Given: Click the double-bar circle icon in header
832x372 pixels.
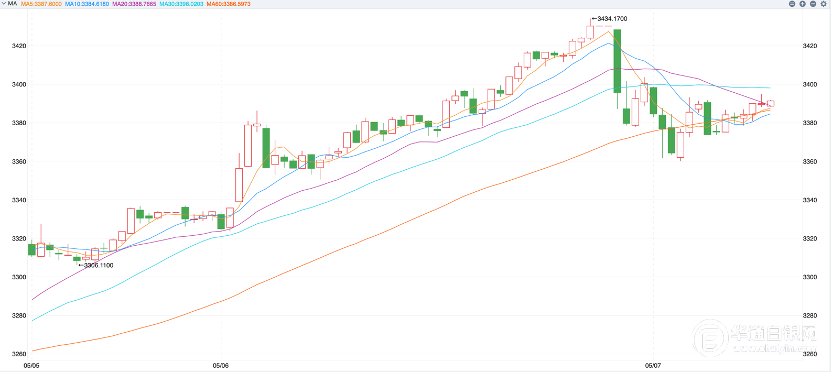Looking at the screenshot, I should pos(792,4).
